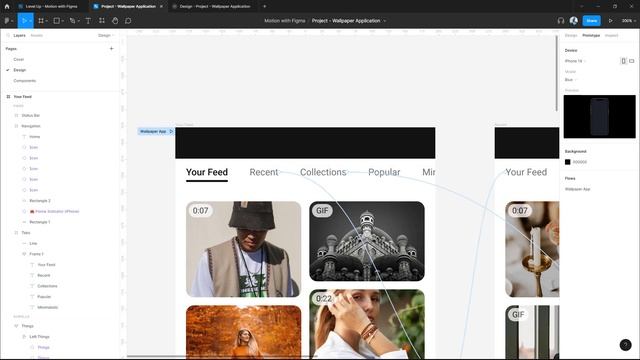
Task: Open the Prototype tab in right panel
Action: 591,36
